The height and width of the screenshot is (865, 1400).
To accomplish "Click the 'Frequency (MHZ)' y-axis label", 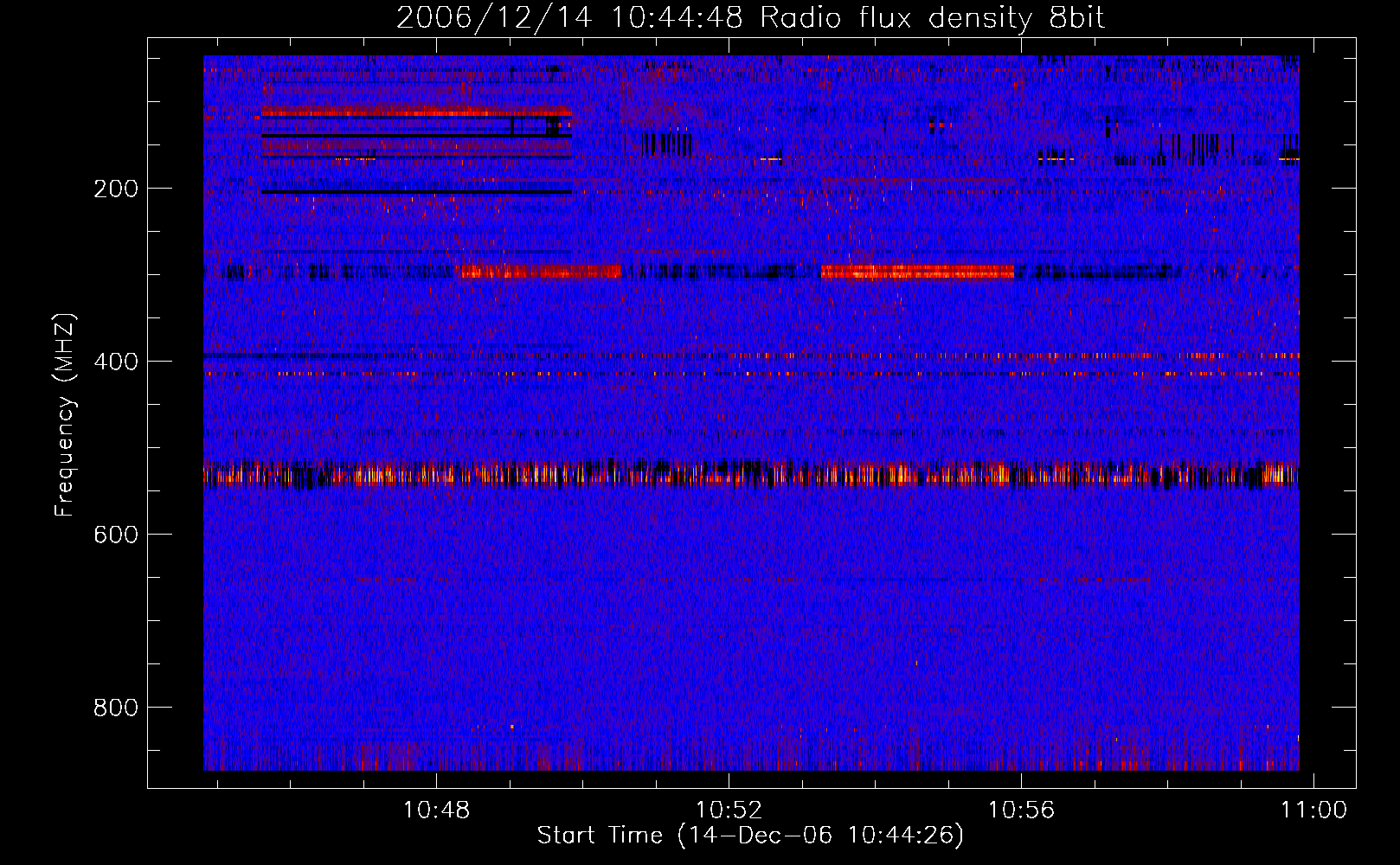I will coord(65,414).
